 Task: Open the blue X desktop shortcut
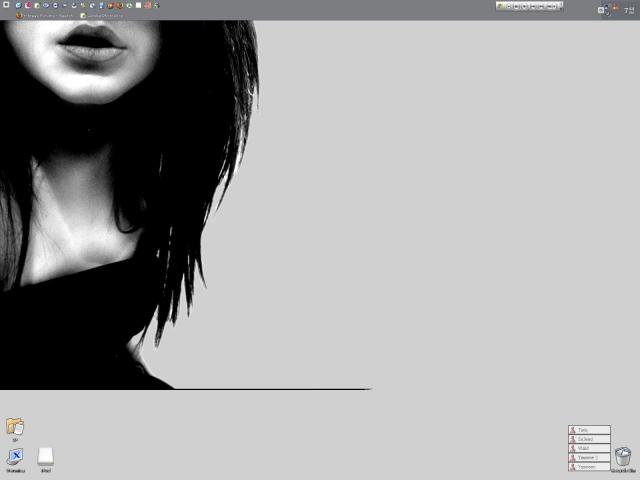coord(16,457)
